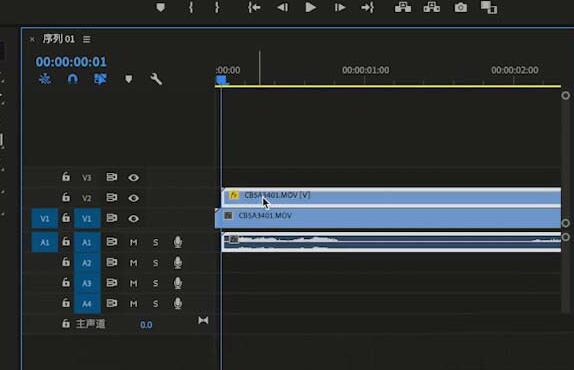The image size is (574, 370).
Task: Toggle A4 track targeting
Action: pos(87,304)
